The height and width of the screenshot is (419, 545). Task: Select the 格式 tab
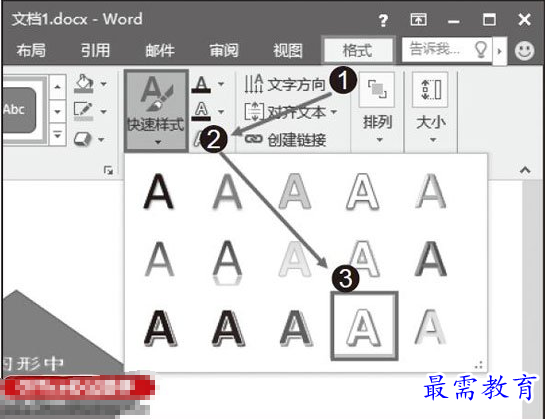pos(358,50)
